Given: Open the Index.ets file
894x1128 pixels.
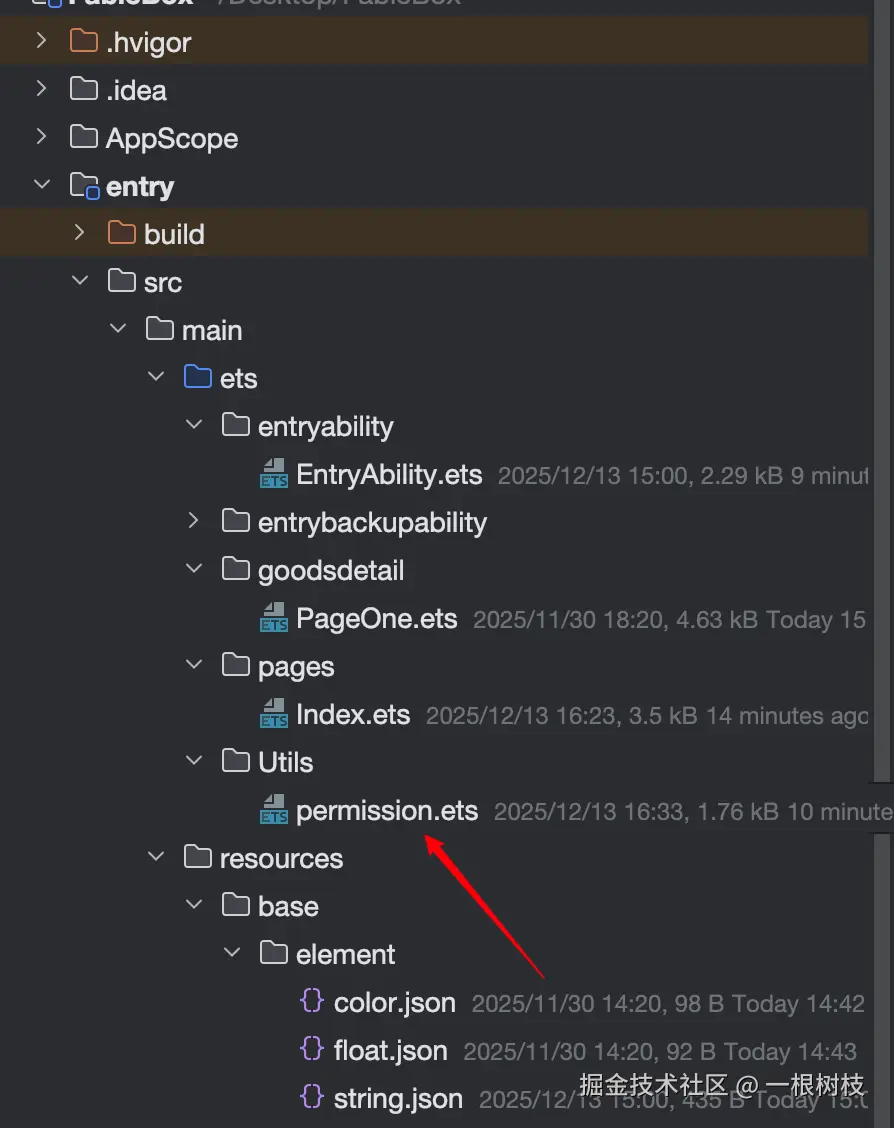Looking at the screenshot, I should tap(353, 715).
